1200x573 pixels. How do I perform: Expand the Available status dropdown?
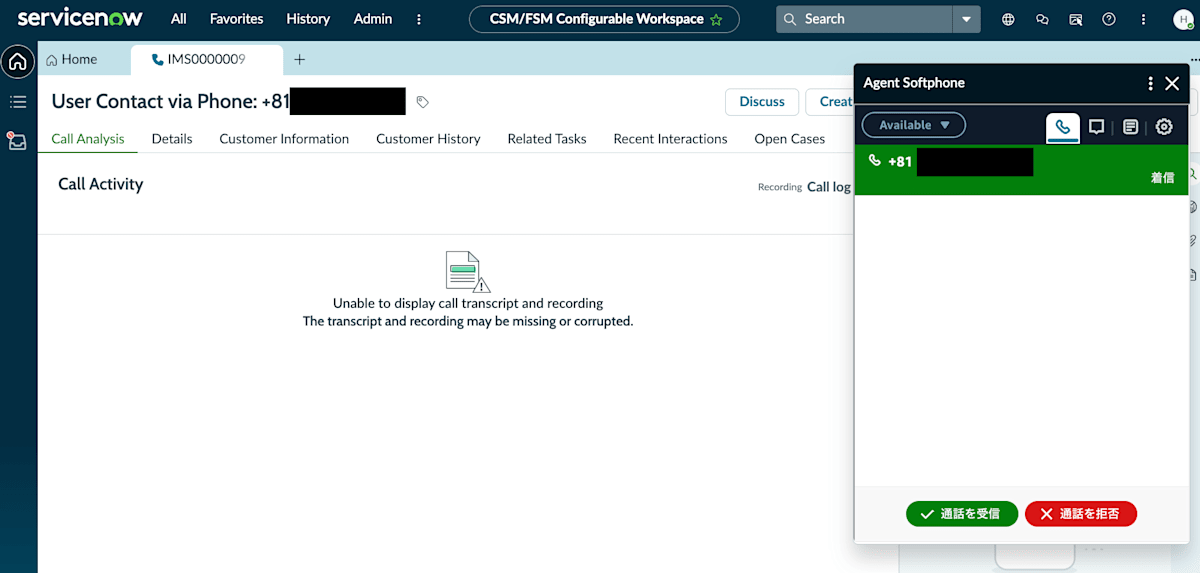pos(914,125)
